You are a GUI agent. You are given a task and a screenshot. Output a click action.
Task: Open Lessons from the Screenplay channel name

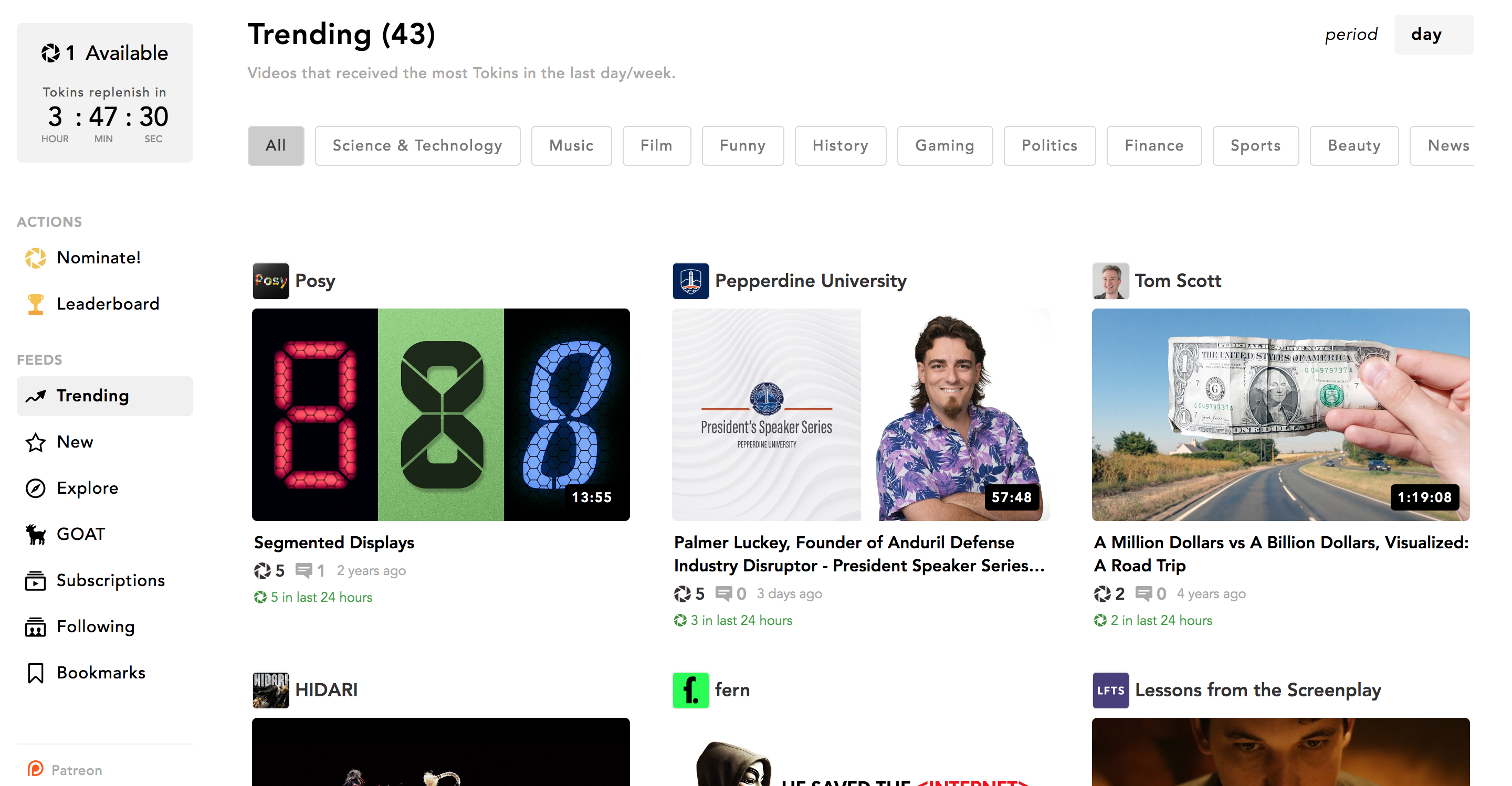1258,690
